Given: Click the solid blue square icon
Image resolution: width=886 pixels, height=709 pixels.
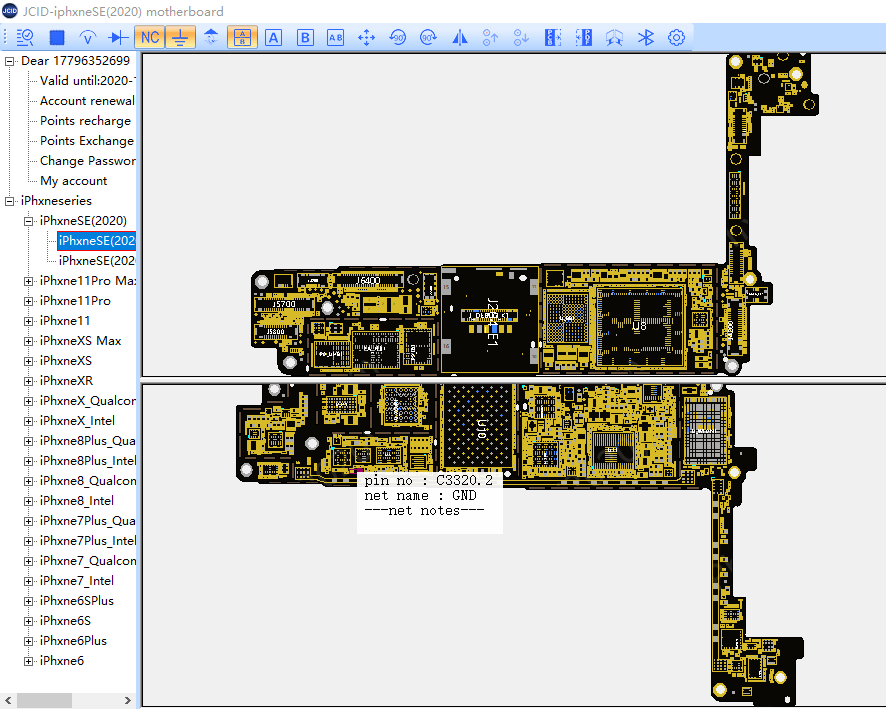Looking at the screenshot, I should coord(57,38).
